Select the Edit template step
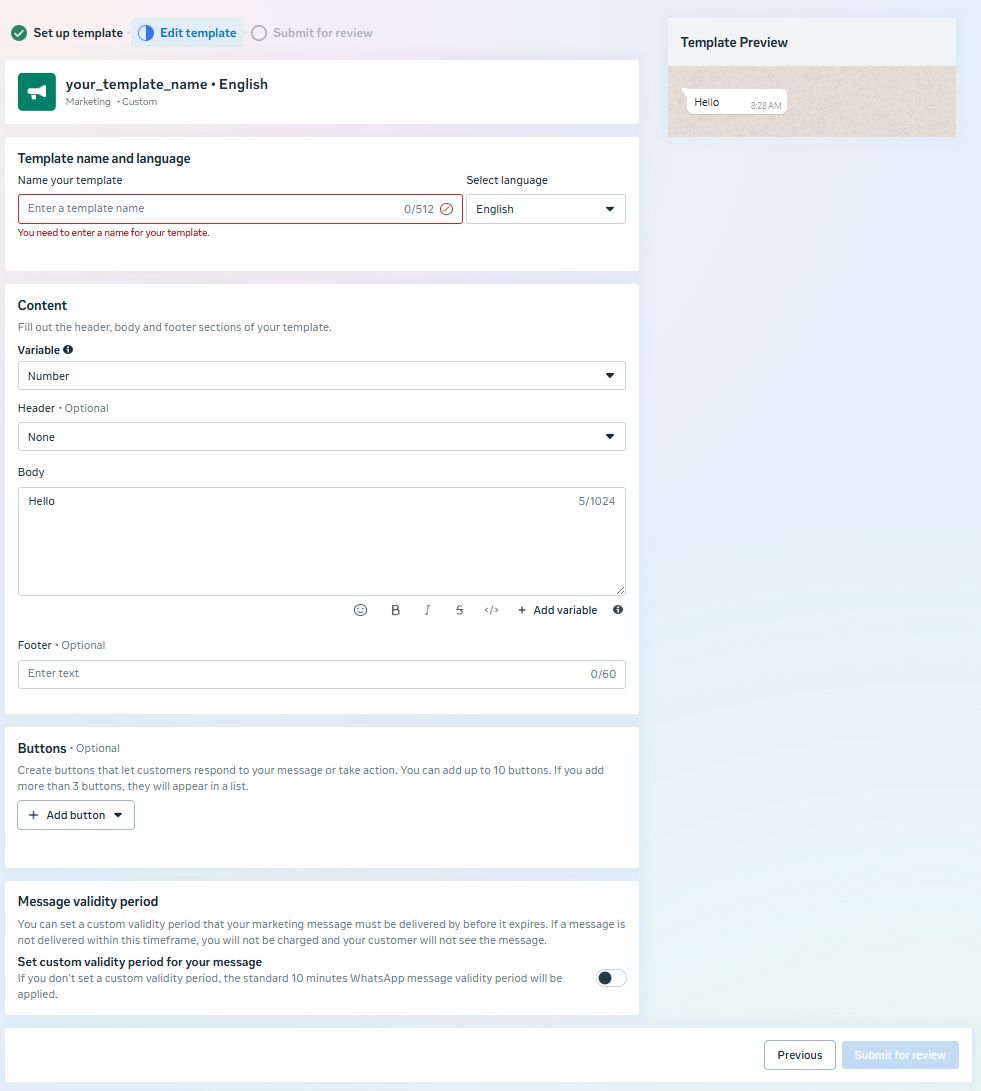981x1091 pixels. 188,33
